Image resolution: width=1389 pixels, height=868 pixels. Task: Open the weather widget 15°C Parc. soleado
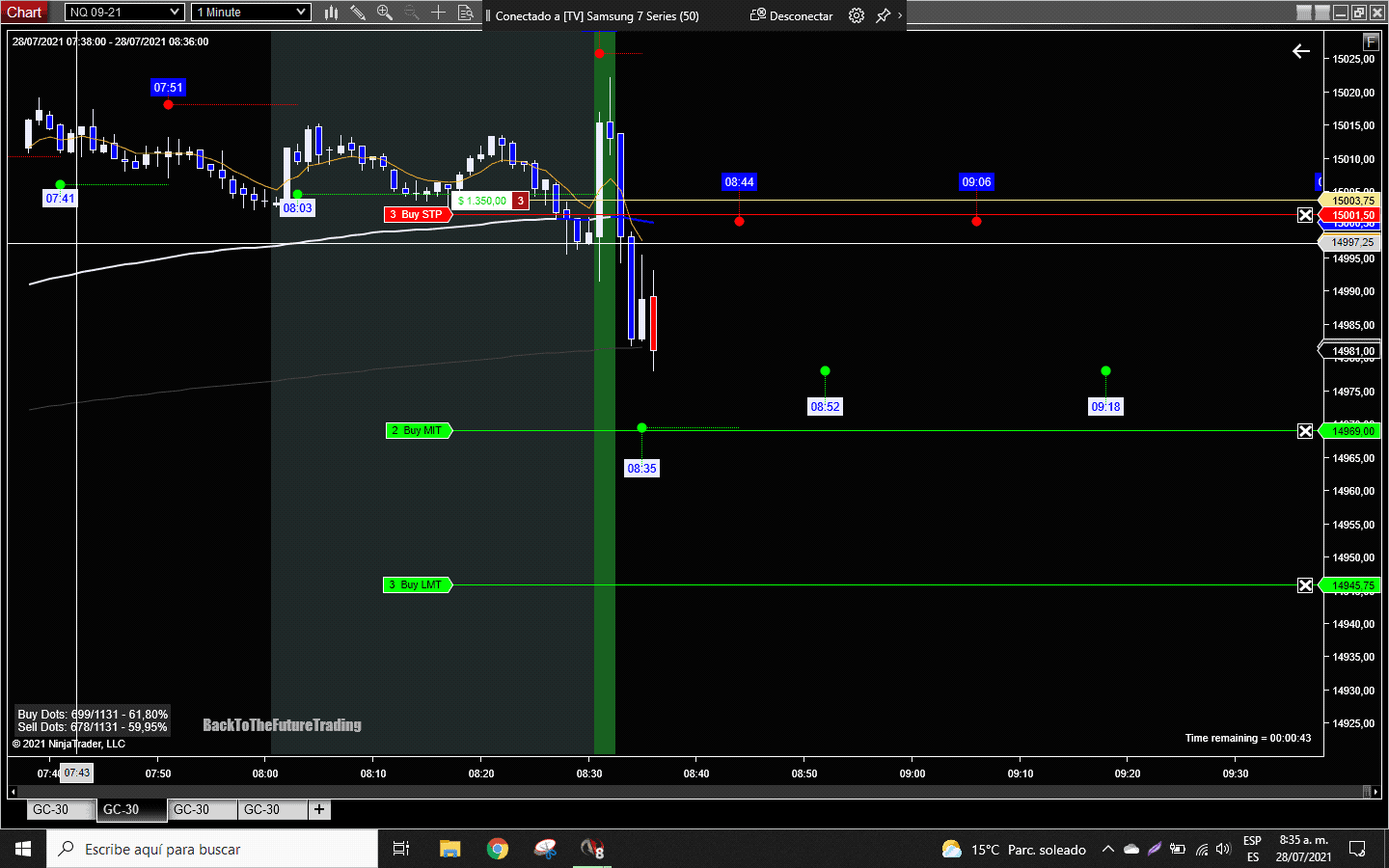(x=1014, y=850)
